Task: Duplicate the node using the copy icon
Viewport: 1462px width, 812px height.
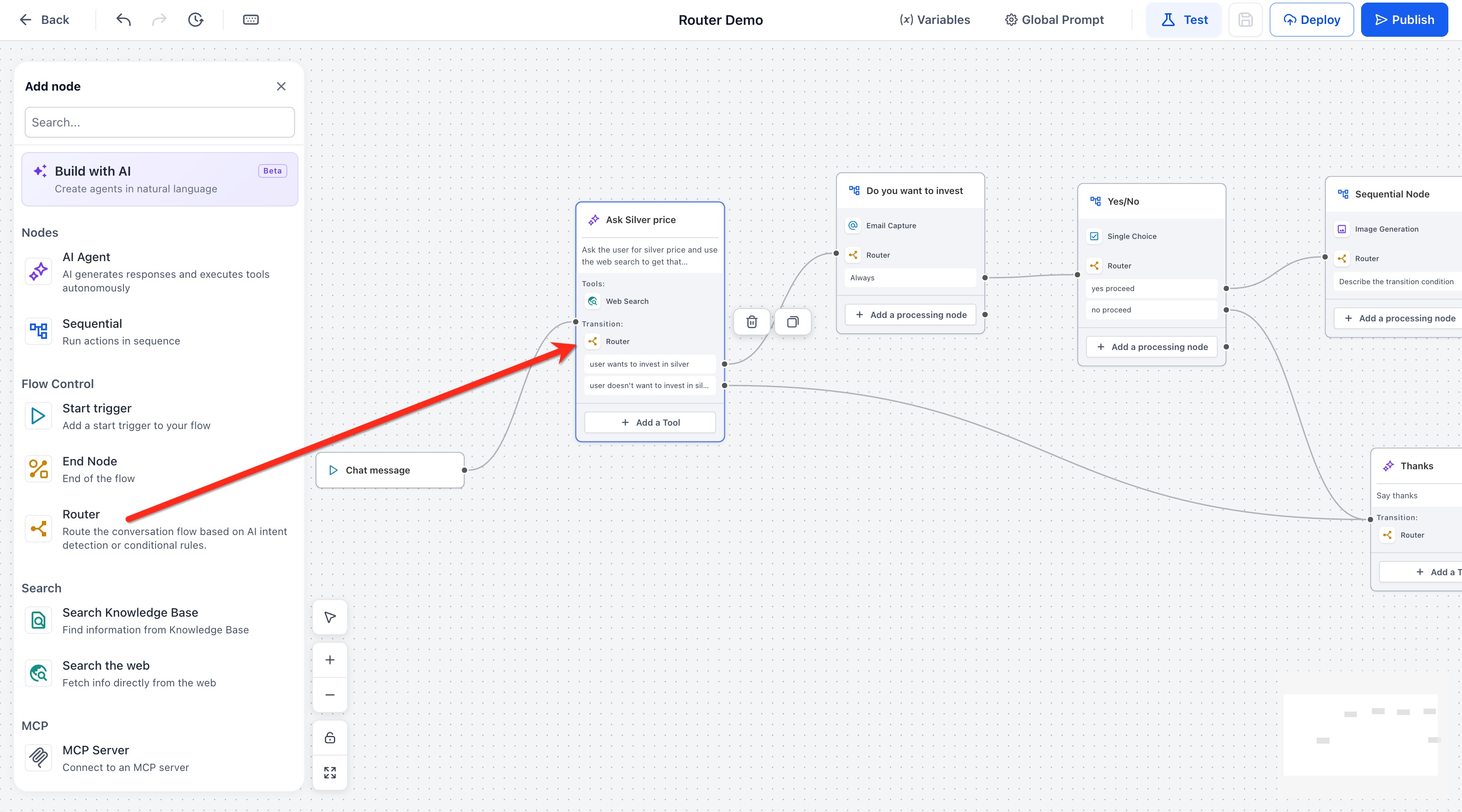Action: click(x=793, y=322)
